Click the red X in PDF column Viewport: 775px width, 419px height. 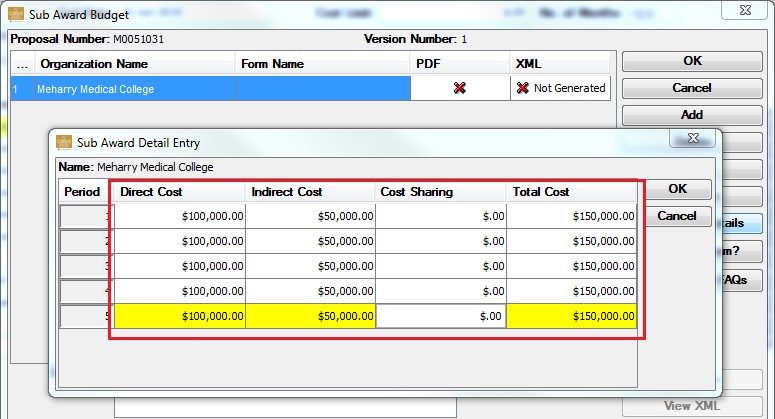point(459,88)
